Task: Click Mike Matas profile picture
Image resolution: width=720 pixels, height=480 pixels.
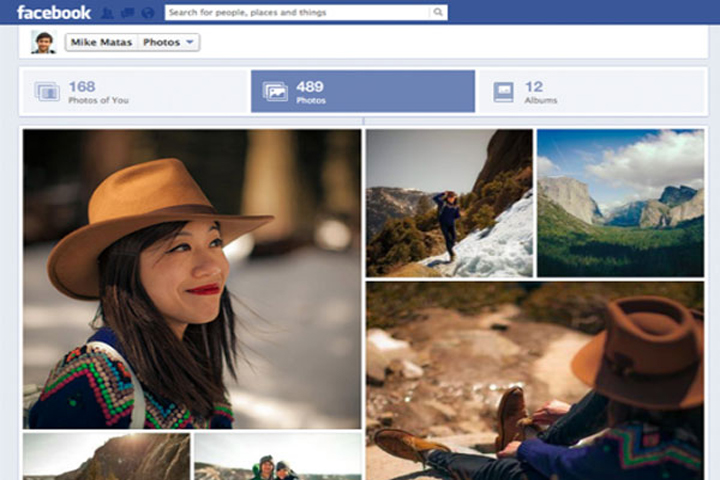Action: pyautogui.click(x=43, y=42)
